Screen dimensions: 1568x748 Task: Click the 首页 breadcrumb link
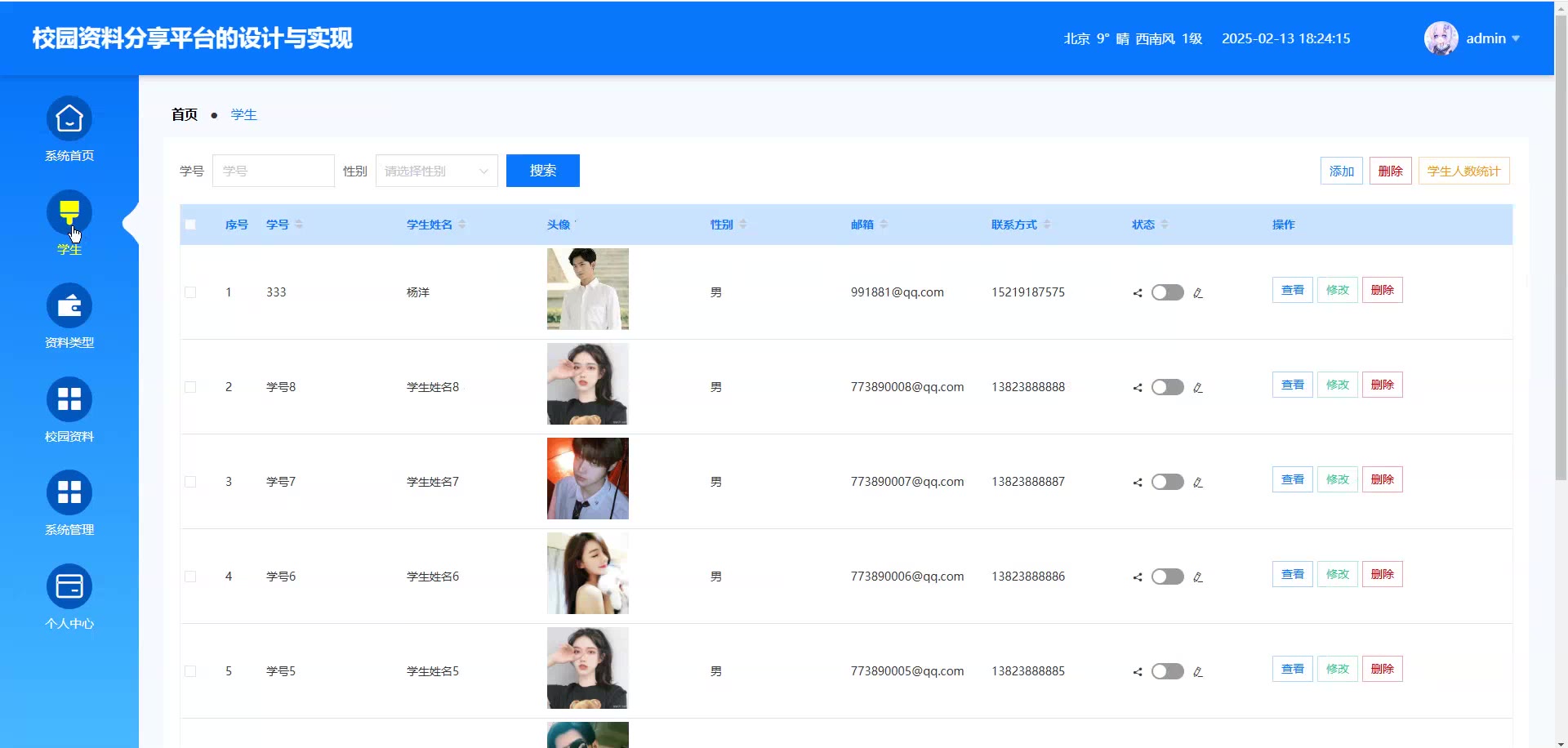click(x=185, y=114)
